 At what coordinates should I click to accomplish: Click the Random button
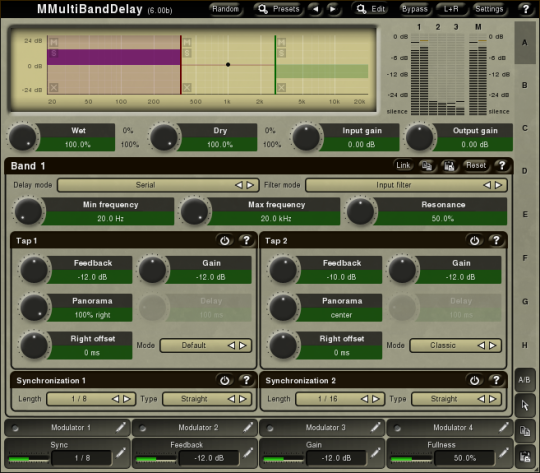225,9
